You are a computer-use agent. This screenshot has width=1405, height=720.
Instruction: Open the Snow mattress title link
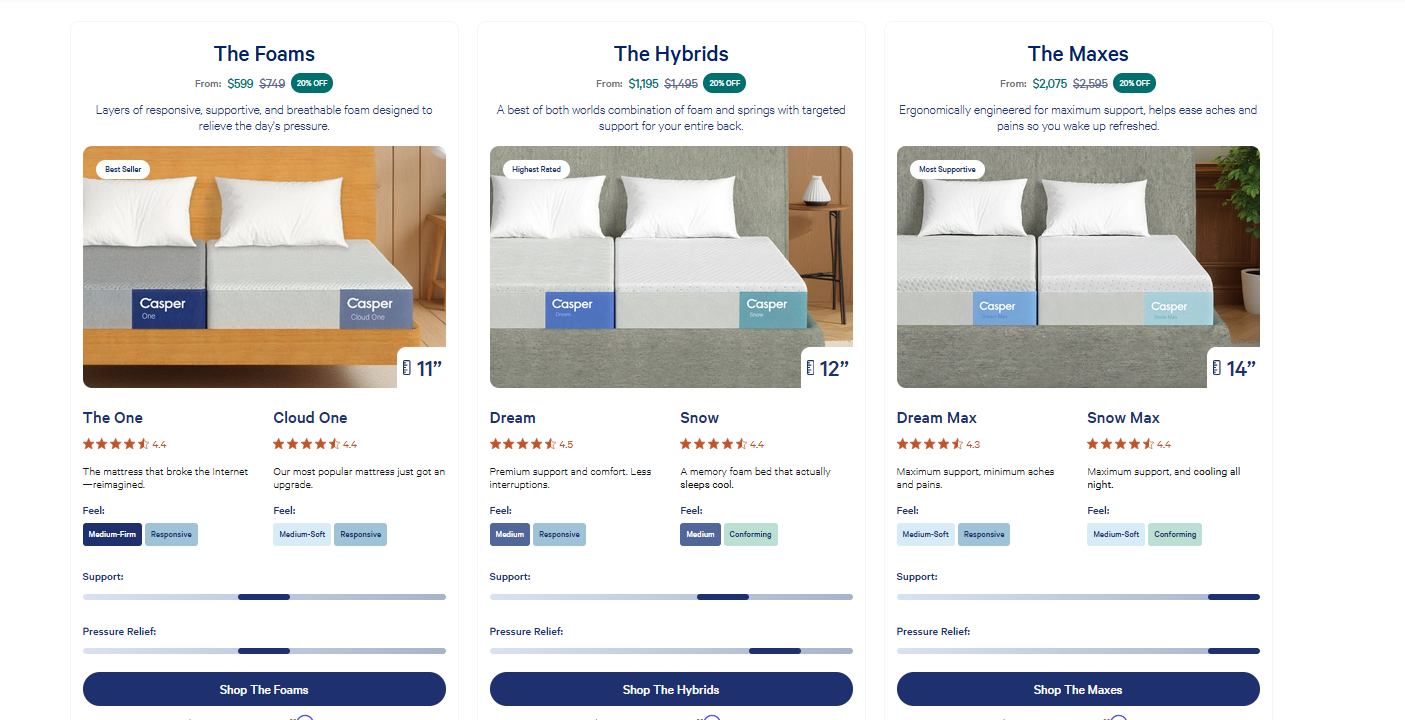tap(699, 418)
